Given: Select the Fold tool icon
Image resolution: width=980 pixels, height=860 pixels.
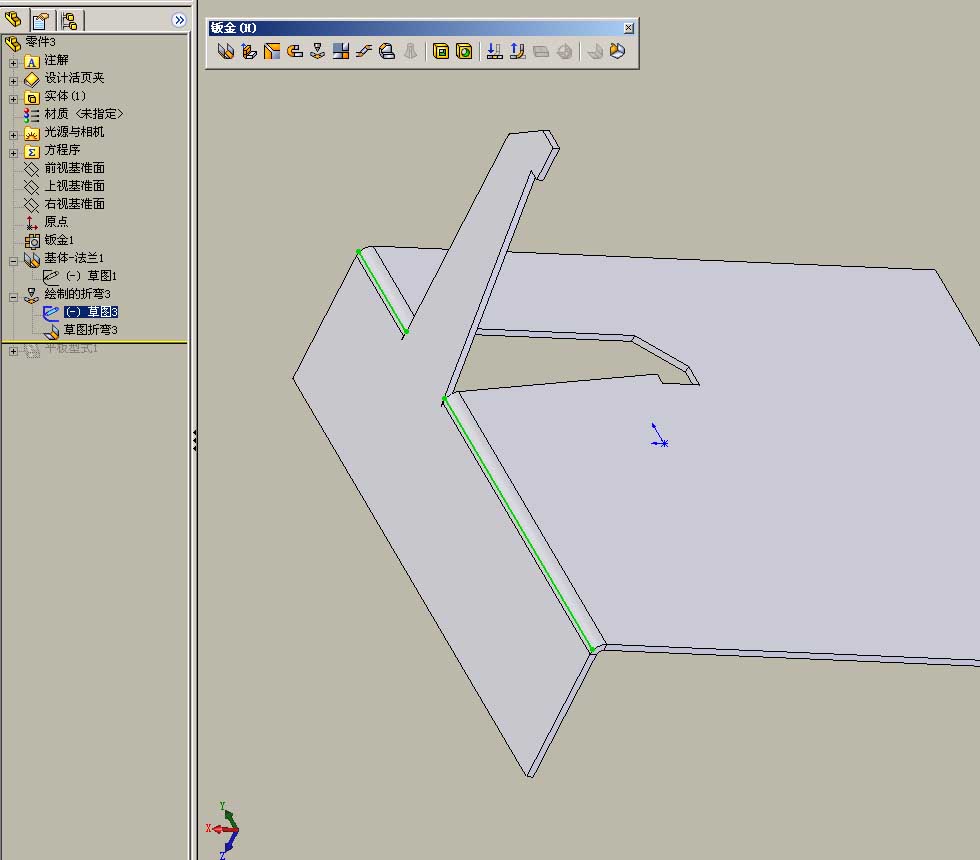Looking at the screenshot, I should [x=518, y=51].
